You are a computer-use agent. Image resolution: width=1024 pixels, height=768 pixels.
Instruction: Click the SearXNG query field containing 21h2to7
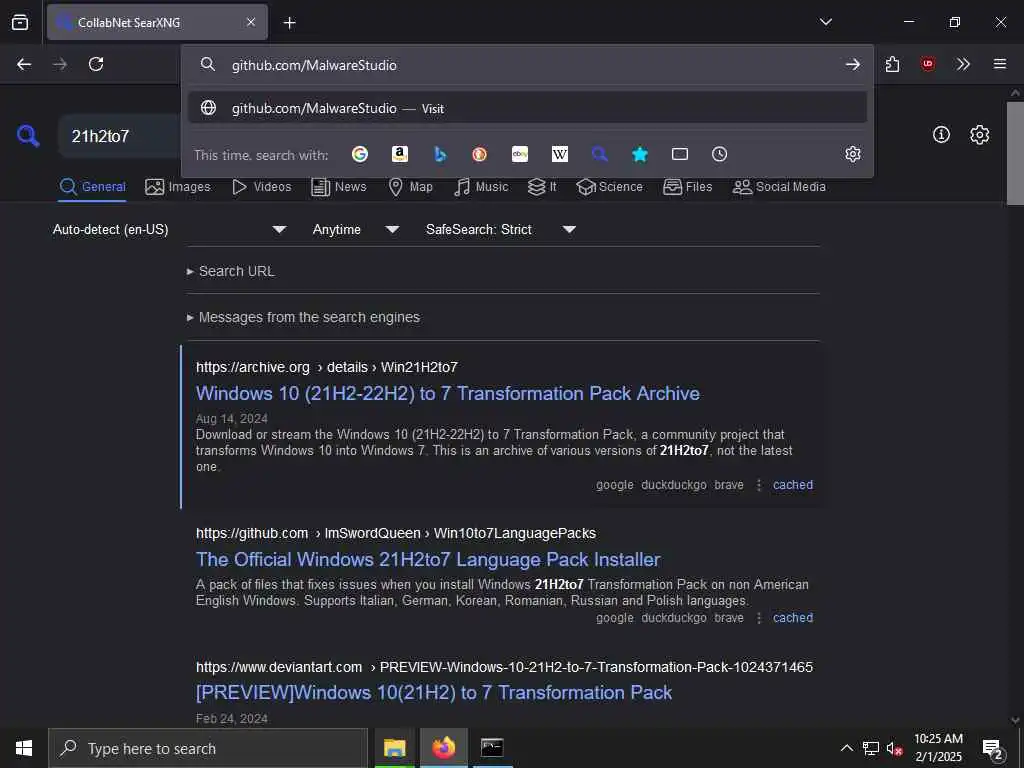click(x=120, y=136)
